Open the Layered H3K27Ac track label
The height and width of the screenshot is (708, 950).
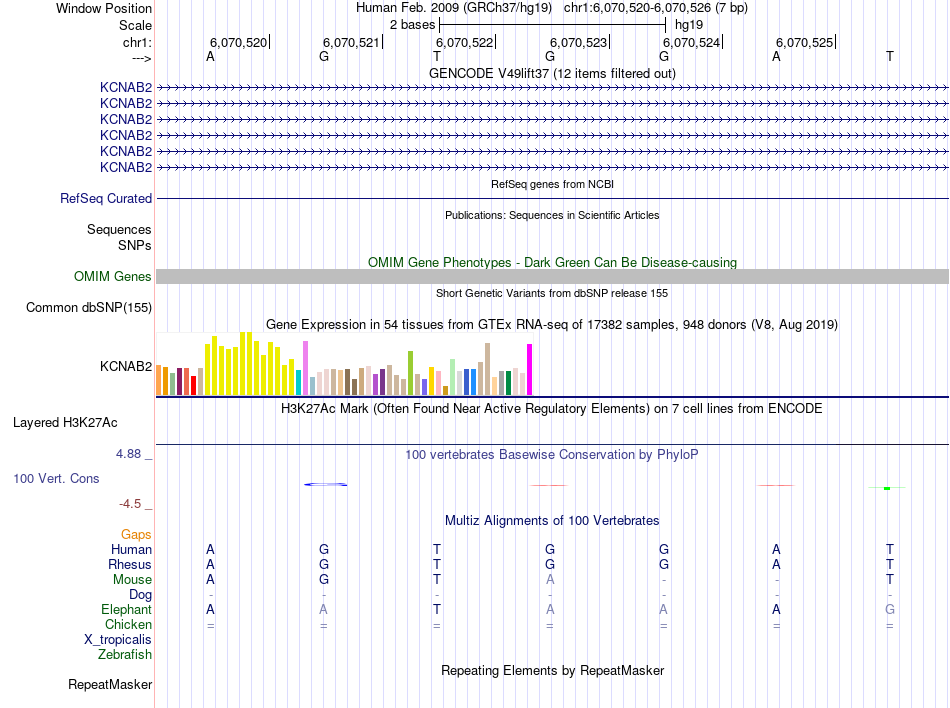[65, 423]
